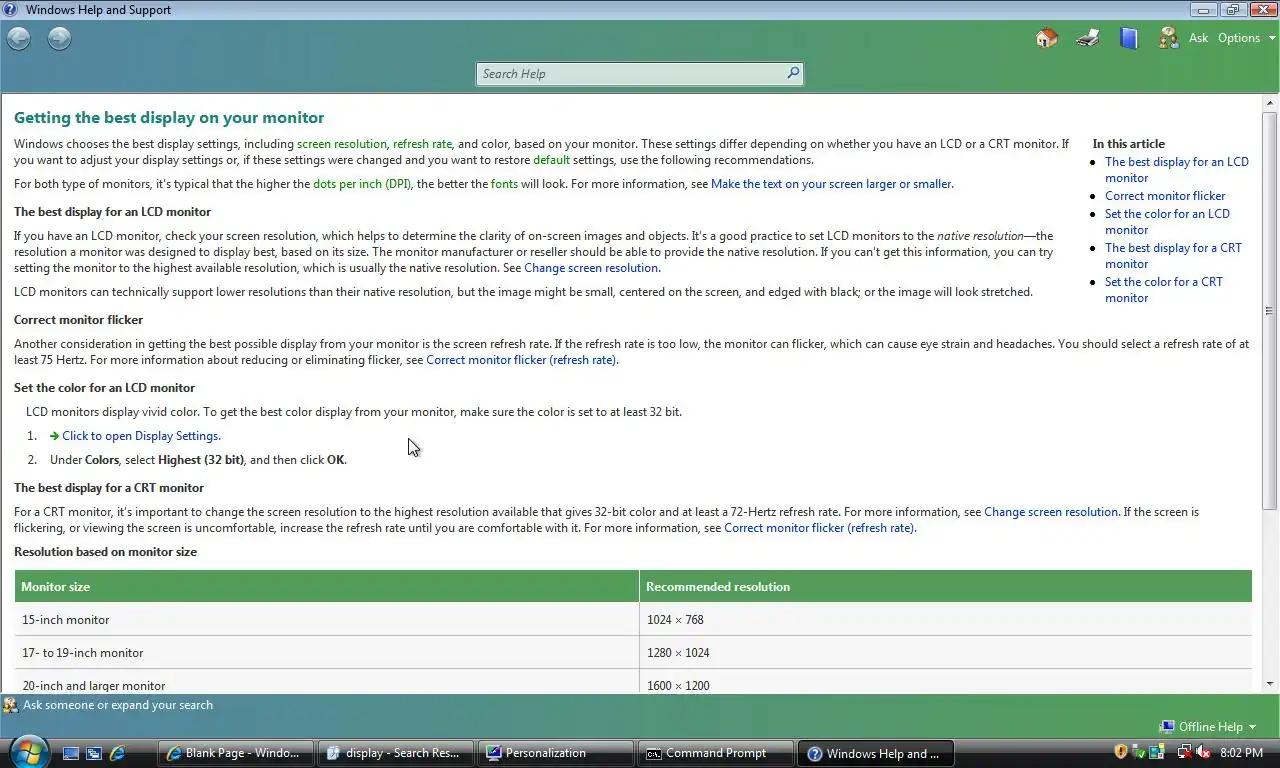Switch to Command Prompt taskbar window
The image size is (1280, 768).
coord(716,753)
